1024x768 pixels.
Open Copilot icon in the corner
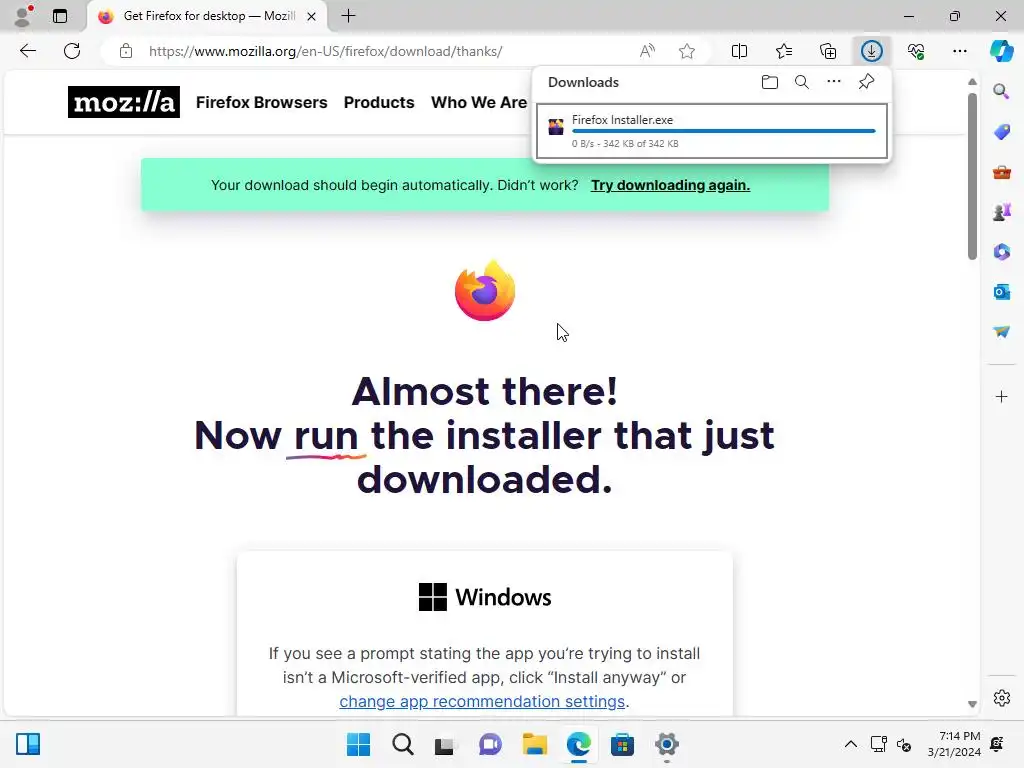pos(1001,51)
